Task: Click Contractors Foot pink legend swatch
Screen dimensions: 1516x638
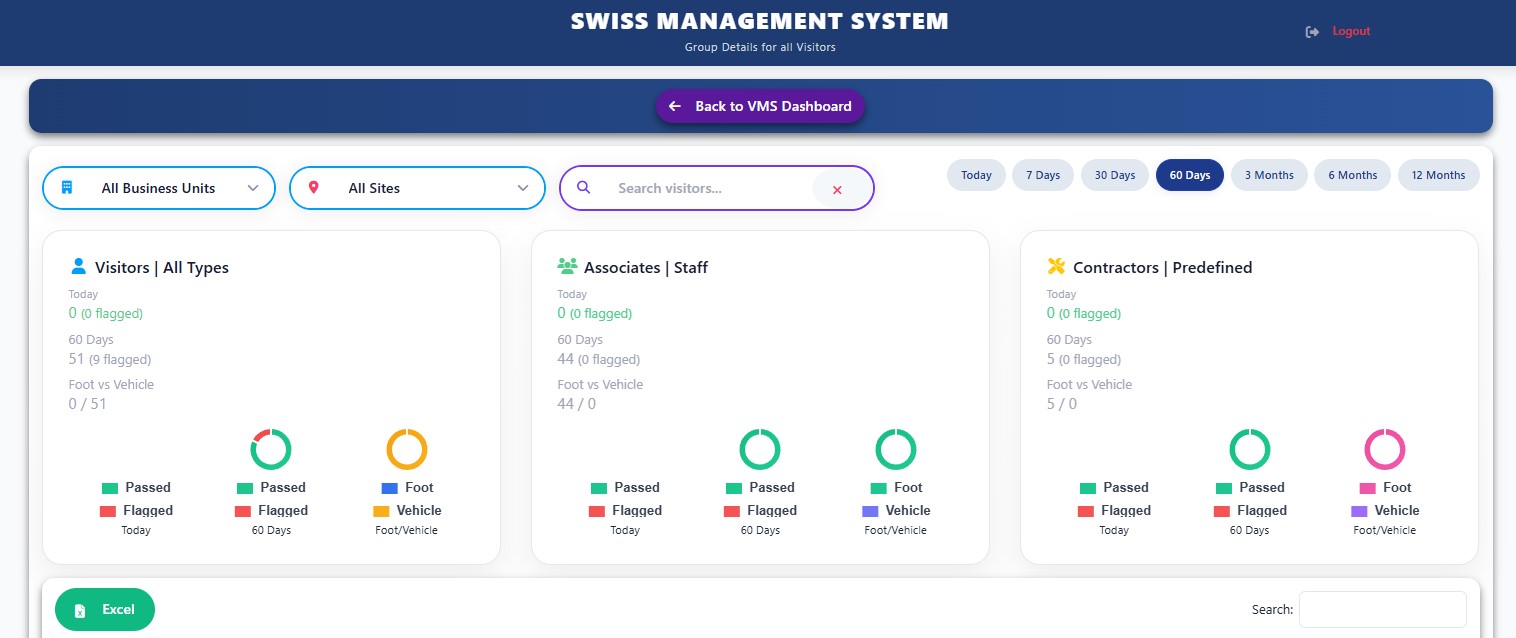Action: point(1368,488)
